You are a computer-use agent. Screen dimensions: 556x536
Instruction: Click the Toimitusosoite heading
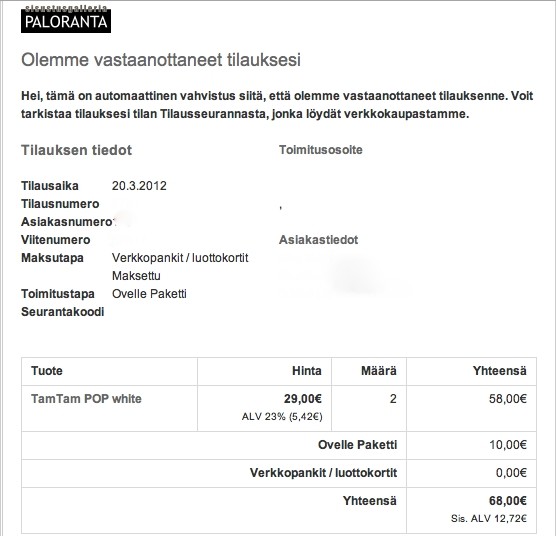321,150
